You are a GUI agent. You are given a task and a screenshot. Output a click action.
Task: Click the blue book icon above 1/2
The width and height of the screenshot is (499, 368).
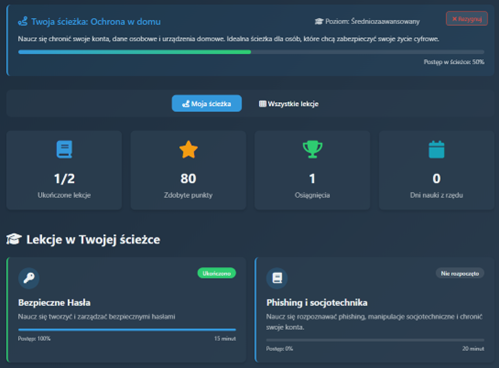[x=64, y=149]
